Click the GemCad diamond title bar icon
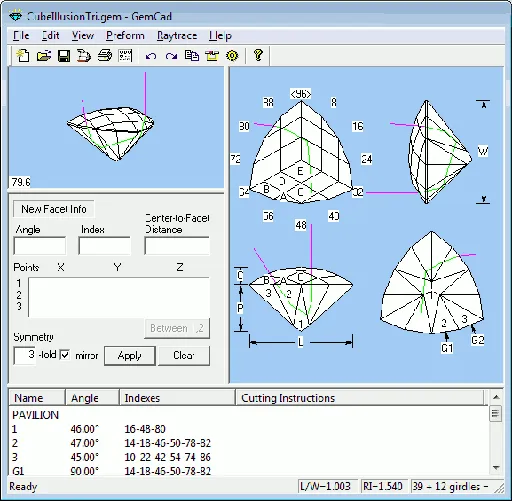 (x=15, y=16)
